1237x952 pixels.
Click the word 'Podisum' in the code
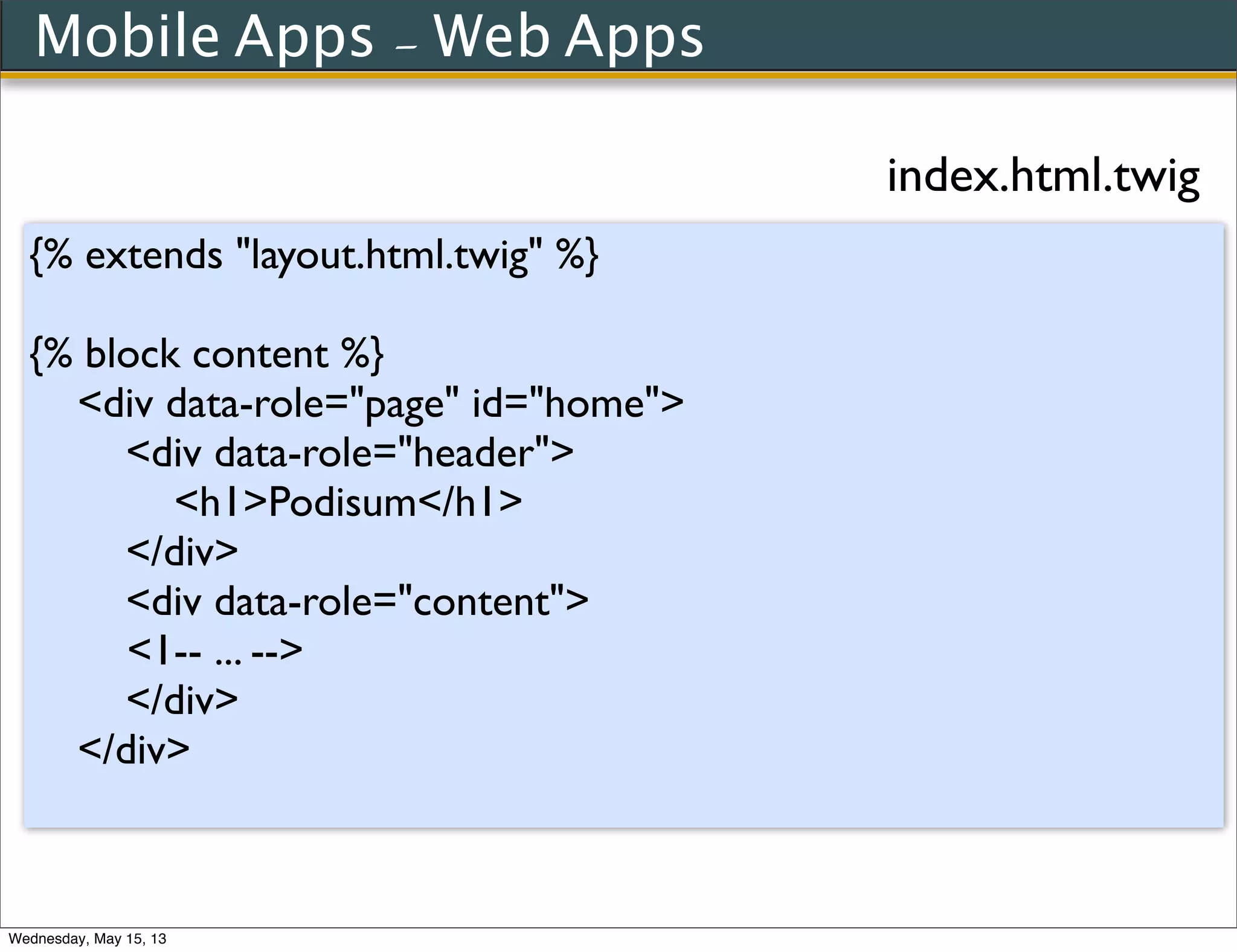342,503
